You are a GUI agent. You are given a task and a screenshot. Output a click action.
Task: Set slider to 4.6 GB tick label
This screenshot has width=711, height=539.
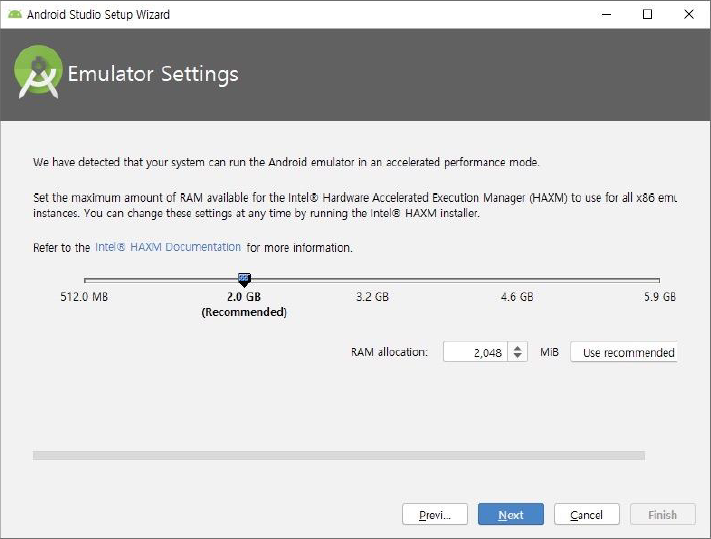[x=517, y=297]
